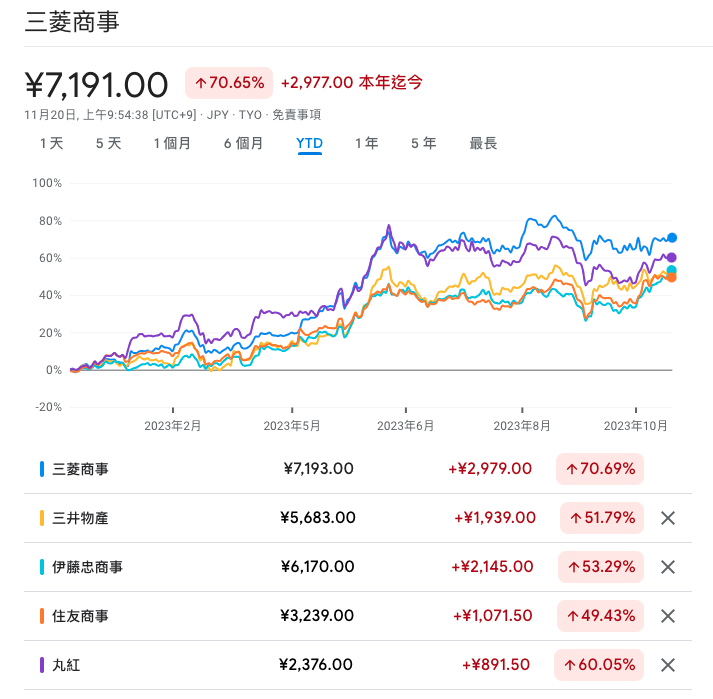713x699 pixels.
Task: Click the red 70.65% change badge
Action: tap(229, 82)
